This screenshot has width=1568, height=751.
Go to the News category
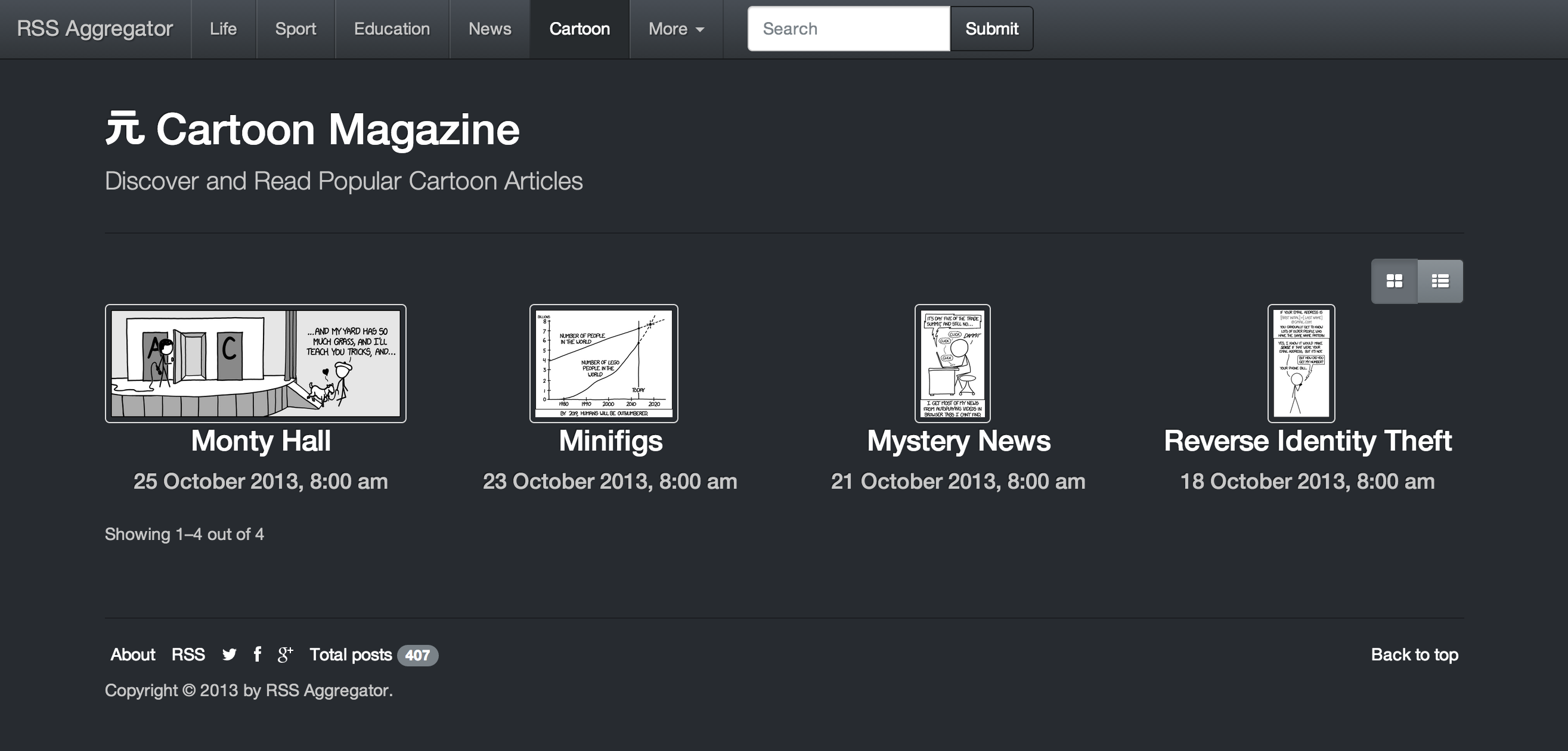pos(489,29)
